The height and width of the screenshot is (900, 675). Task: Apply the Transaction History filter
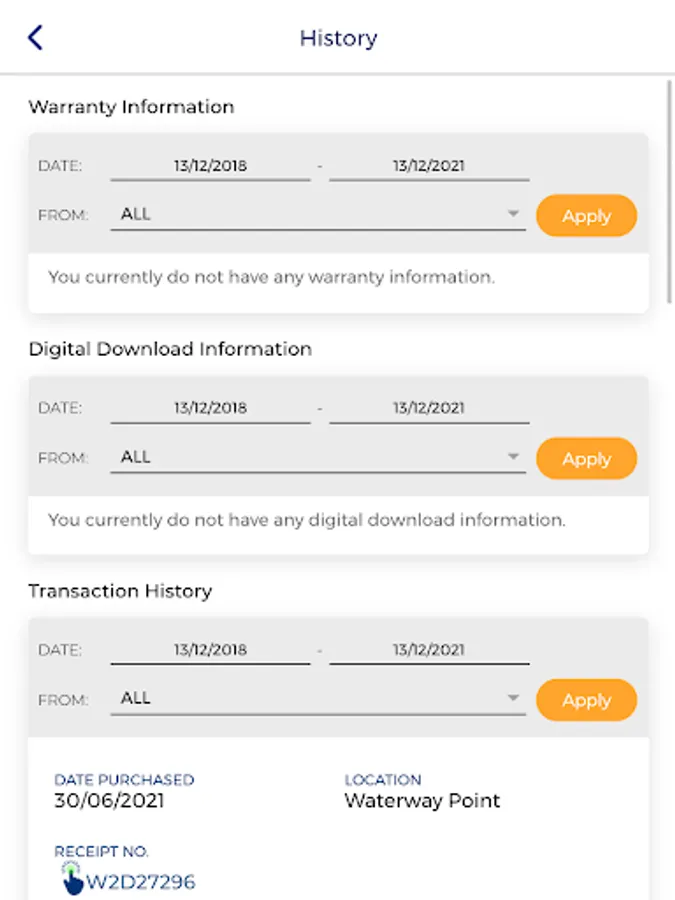(x=586, y=700)
